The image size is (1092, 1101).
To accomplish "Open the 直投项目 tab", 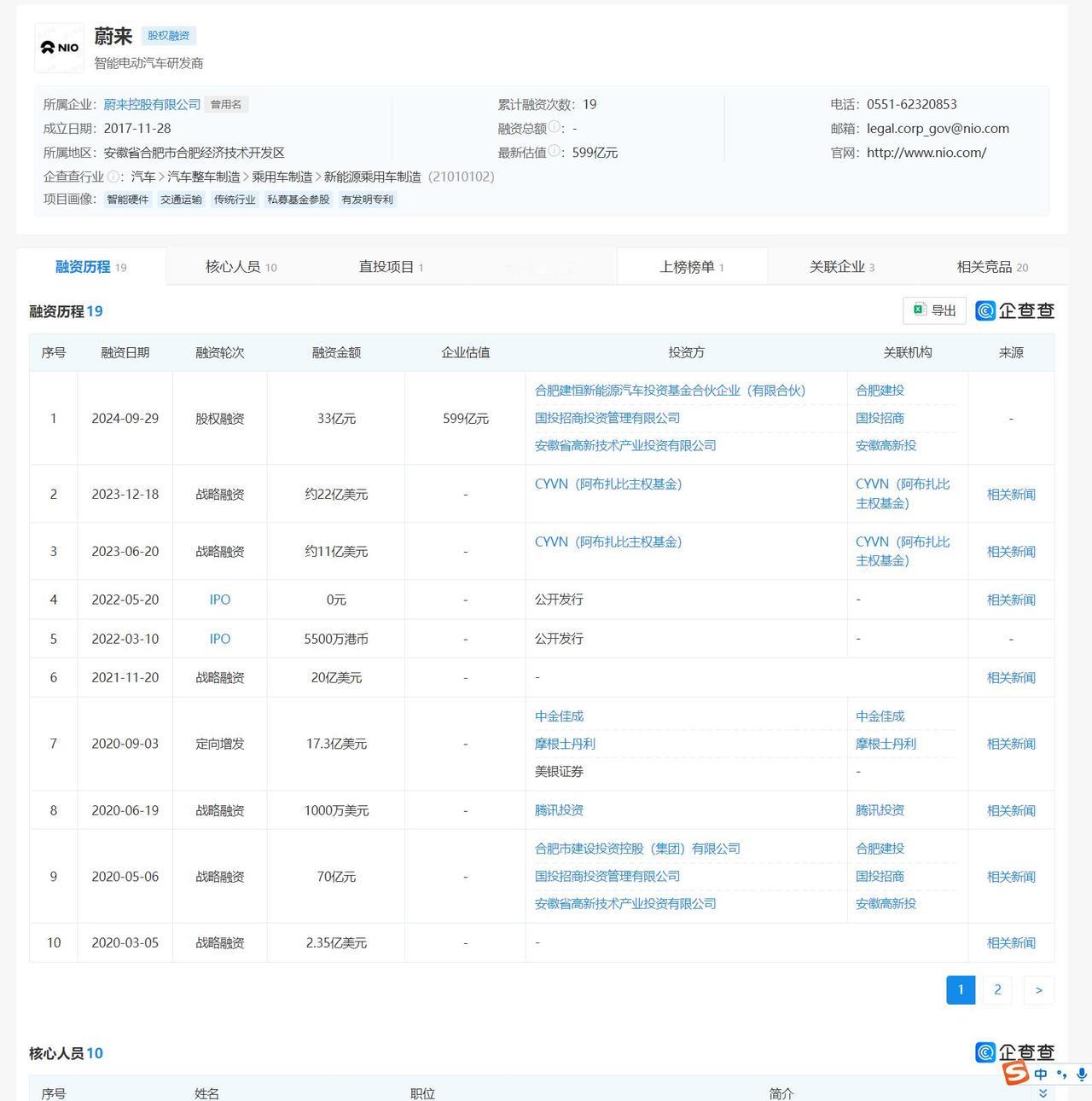I will tap(392, 267).
